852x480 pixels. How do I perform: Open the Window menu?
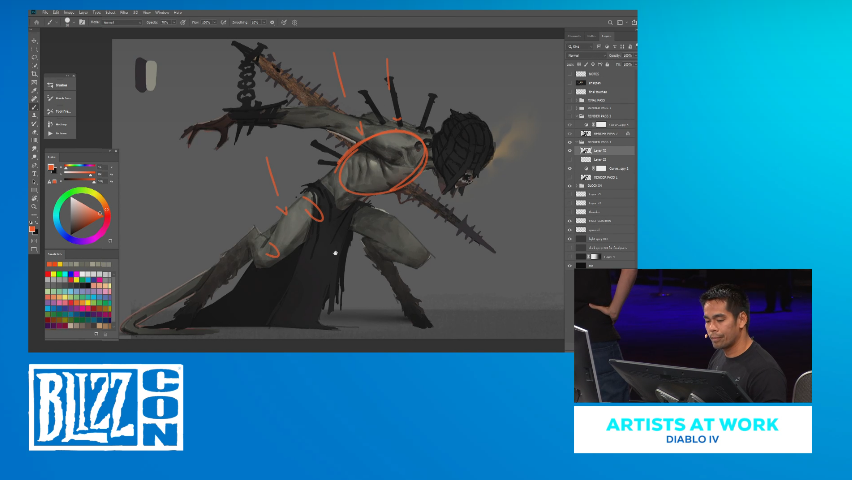[x=162, y=12]
